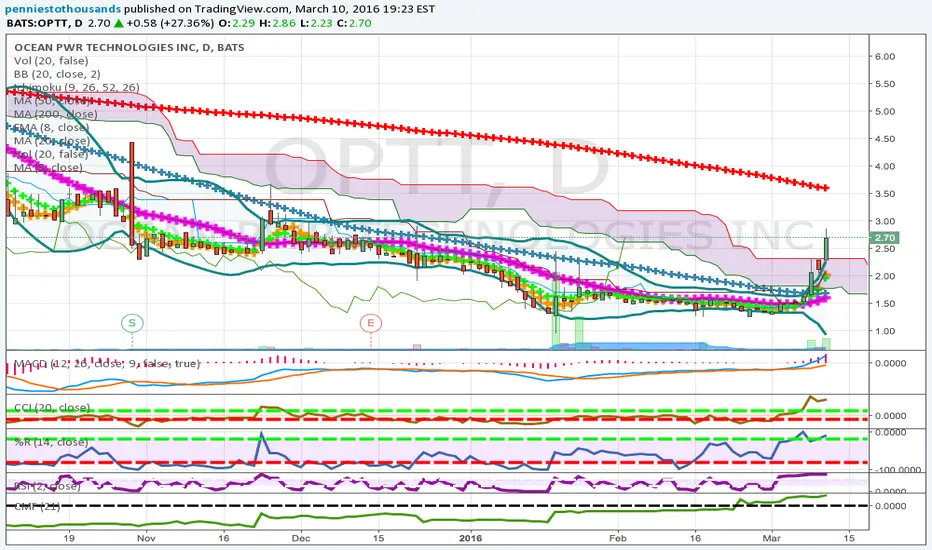Viewport: 932px width, 550px height.
Task: Click the 3.00 price axis label
Action: (x=884, y=221)
